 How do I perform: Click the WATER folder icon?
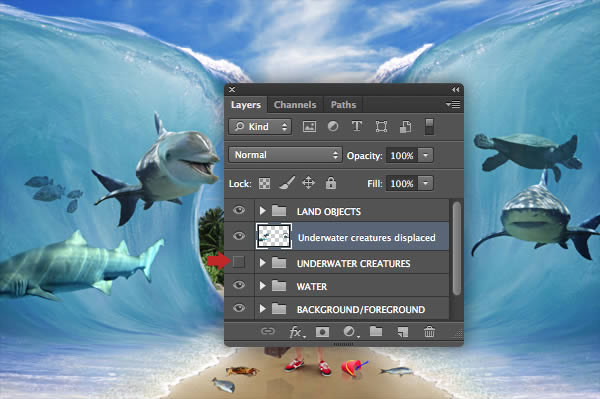(279, 286)
